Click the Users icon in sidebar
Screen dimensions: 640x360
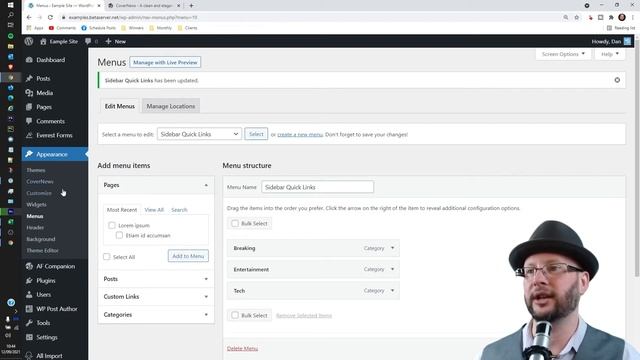coord(29,294)
